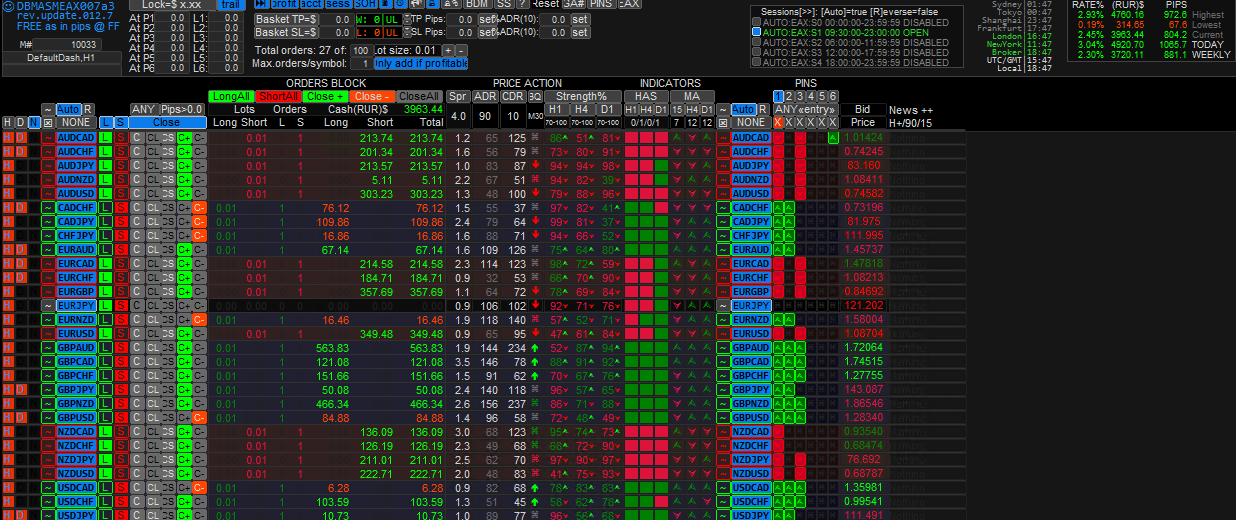Open the DefaultDash,H1 selector

[60, 58]
